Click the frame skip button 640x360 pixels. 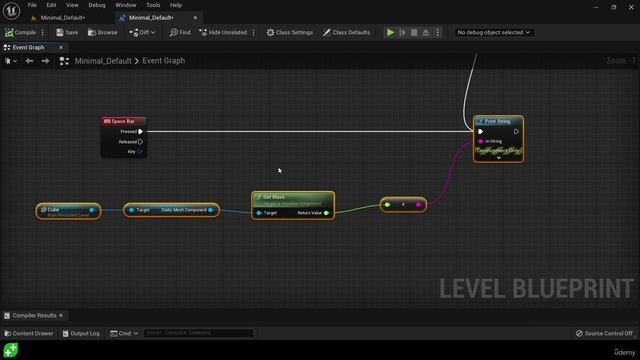(402, 32)
